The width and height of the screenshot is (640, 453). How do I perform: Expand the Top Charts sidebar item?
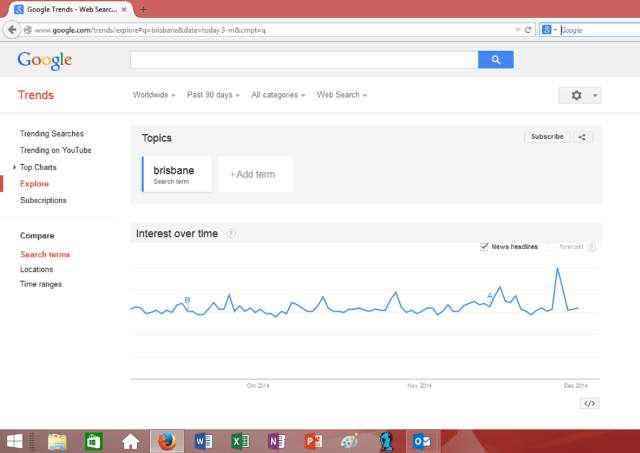point(38,167)
